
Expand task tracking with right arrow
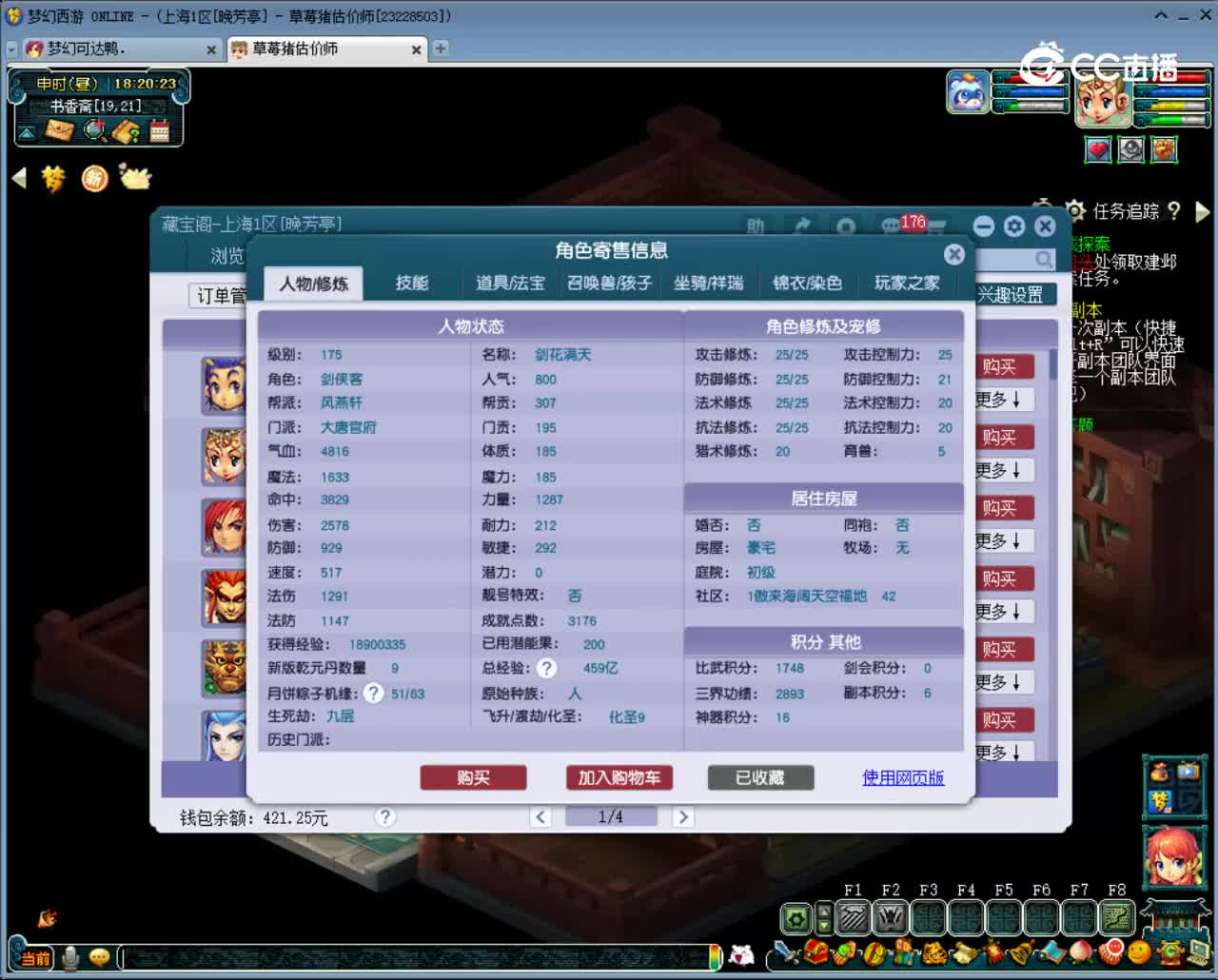tap(1202, 211)
